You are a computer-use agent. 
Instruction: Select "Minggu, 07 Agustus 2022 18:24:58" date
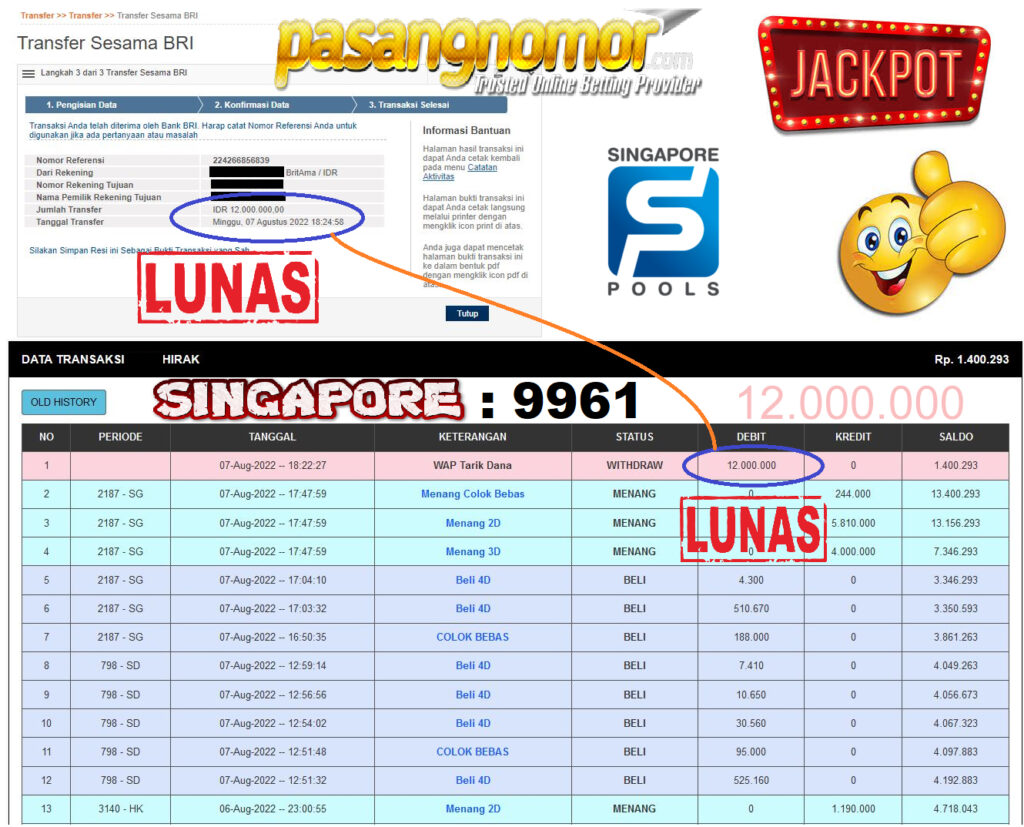tap(278, 222)
